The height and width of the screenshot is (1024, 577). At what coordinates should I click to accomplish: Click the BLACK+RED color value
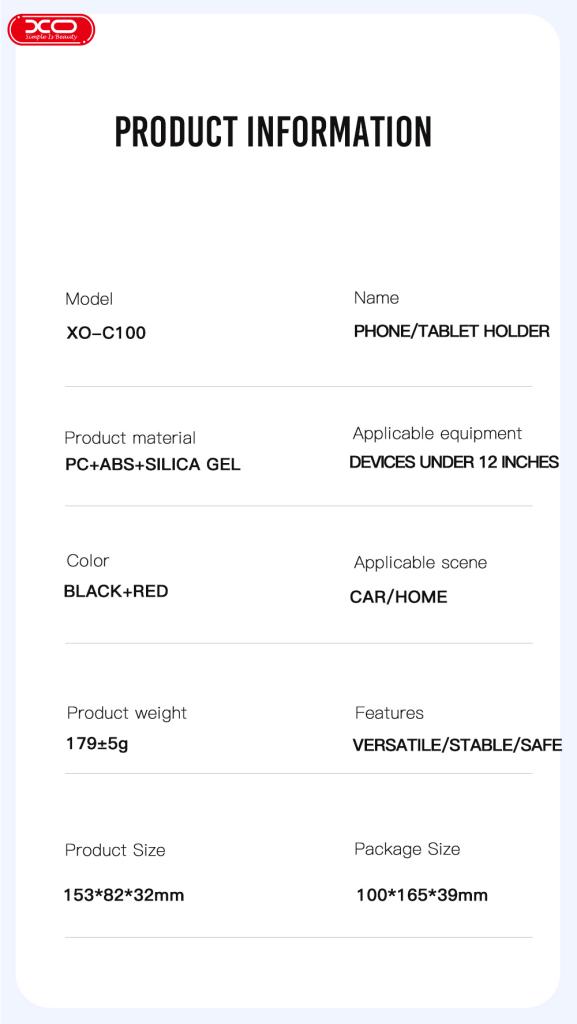coord(116,591)
